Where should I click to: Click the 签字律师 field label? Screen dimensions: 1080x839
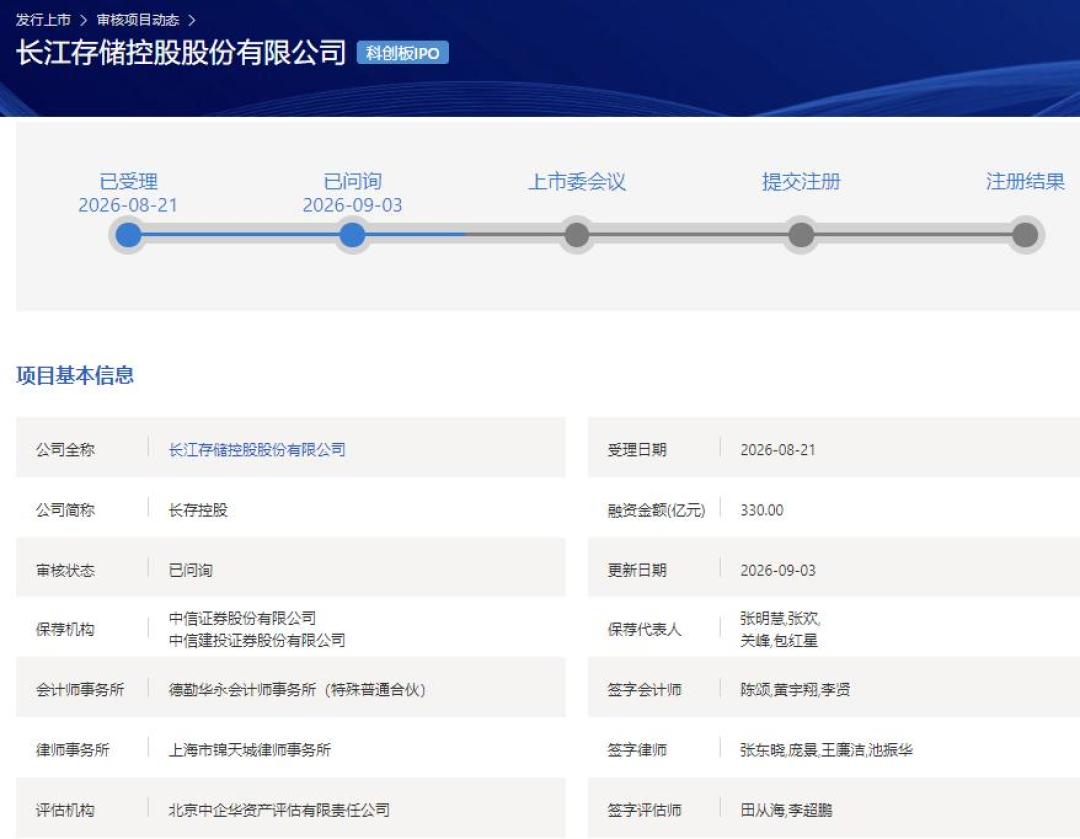point(637,749)
